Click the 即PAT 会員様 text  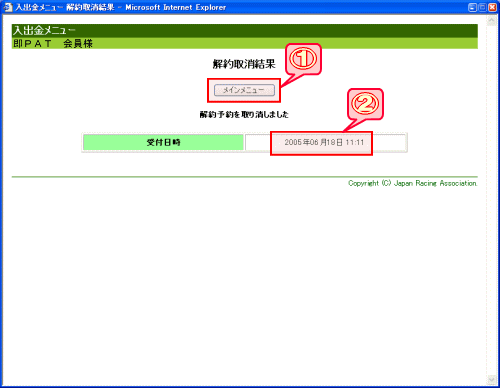pos(53,43)
